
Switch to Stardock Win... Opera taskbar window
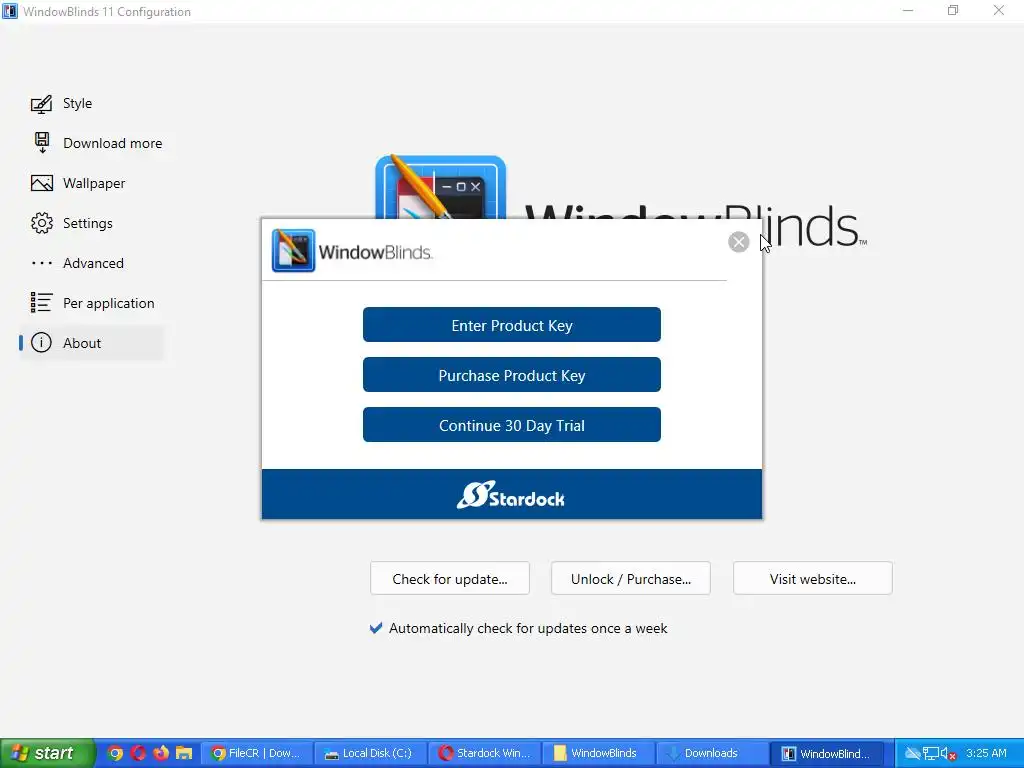pos(485,754)
